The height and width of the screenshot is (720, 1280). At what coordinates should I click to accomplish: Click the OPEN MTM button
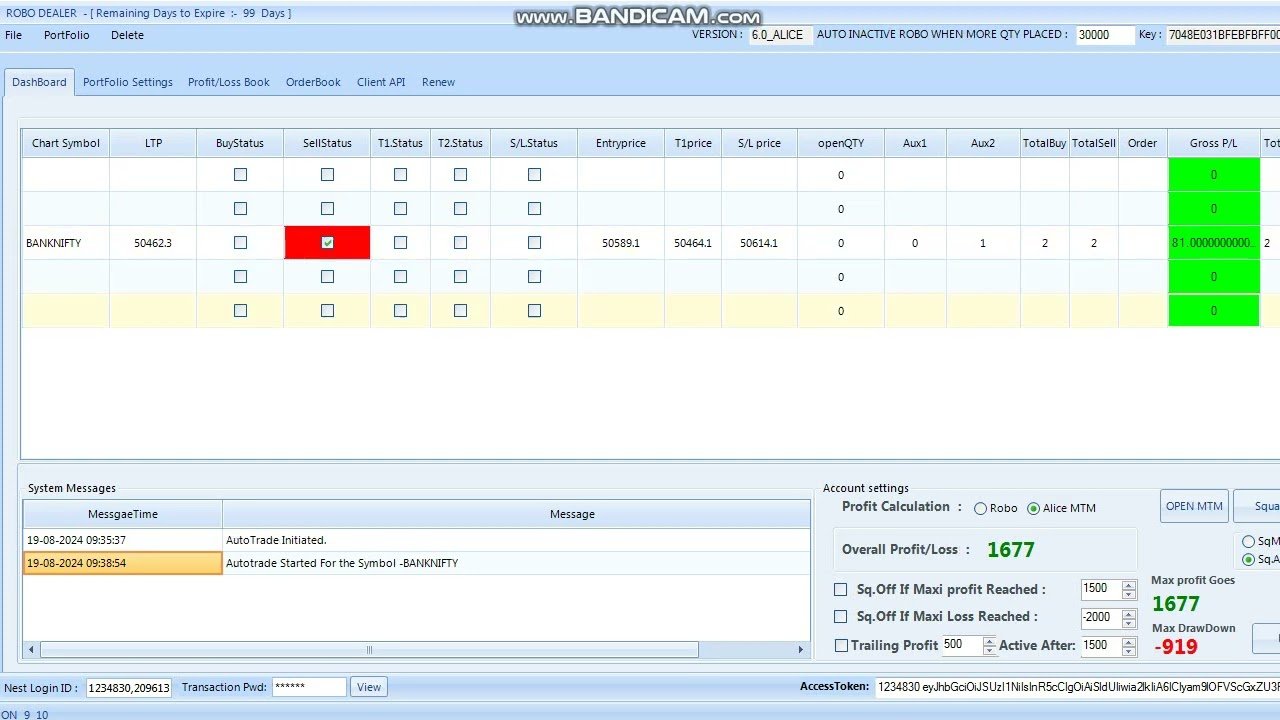pyautogui.click(x=1194, y=506)
